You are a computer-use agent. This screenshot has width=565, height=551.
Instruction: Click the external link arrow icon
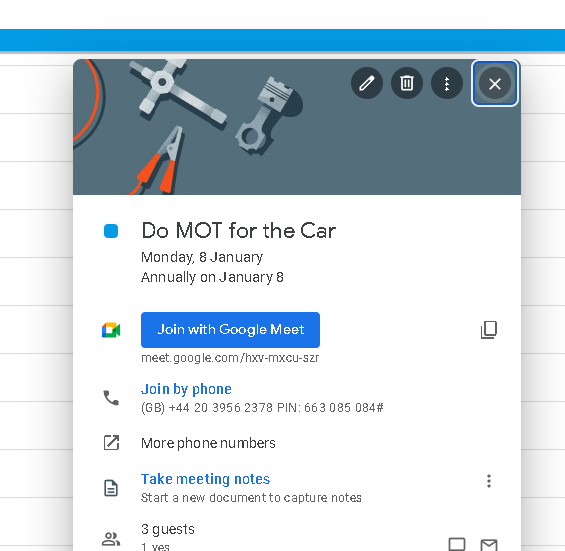pyautogui.click(x=111, y=443)
